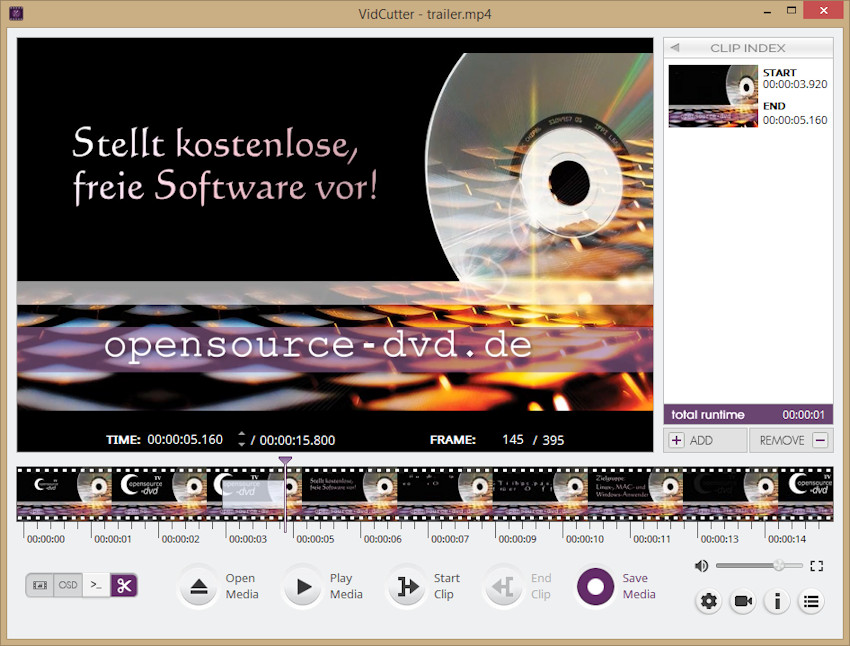Click the volume slider handle
Screen dimensions: 850x646
pos(778,566)
